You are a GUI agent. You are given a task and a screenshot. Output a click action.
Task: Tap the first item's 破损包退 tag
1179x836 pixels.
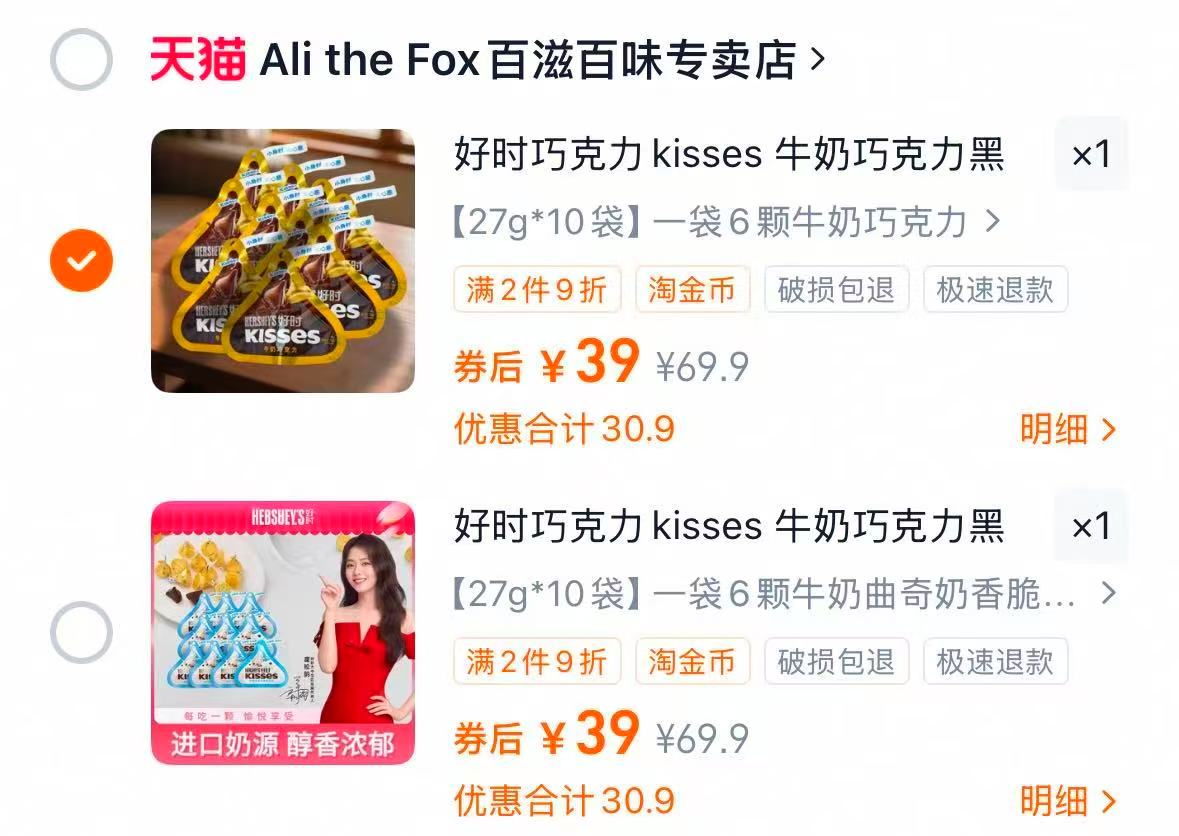click(x=837, y=289)
